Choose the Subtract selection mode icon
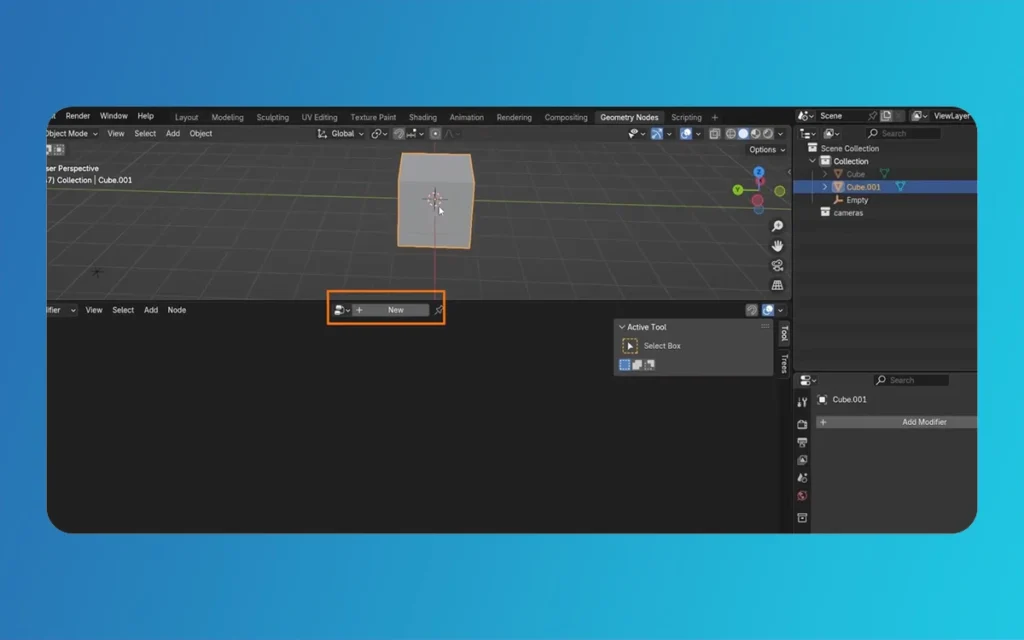 [649, 365]
